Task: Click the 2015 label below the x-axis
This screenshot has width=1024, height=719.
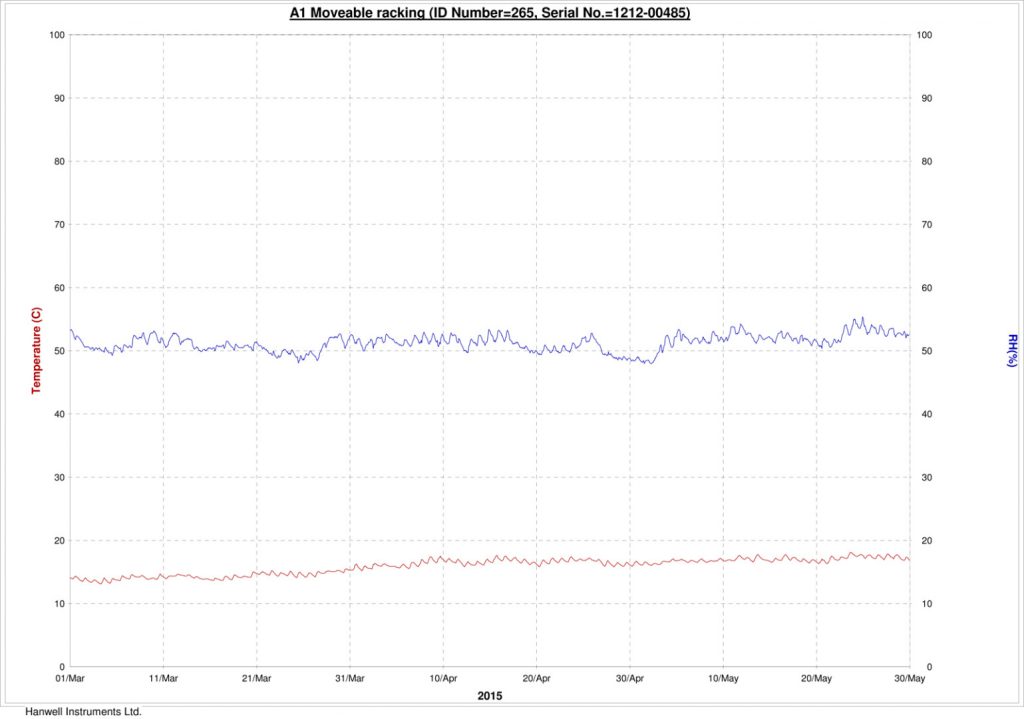Action: point(489,694)
